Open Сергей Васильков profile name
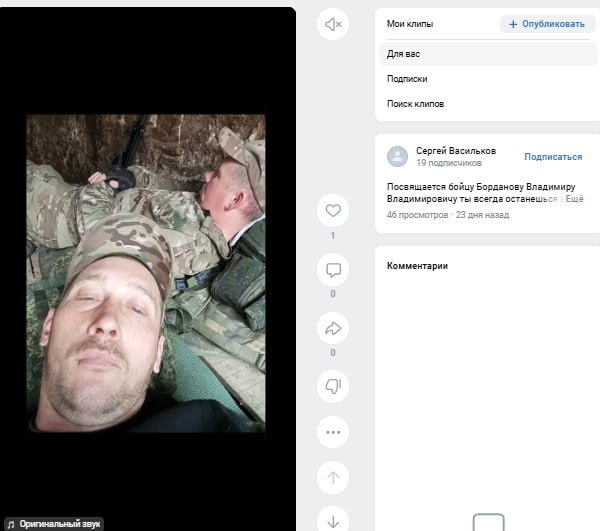The width and height of the screenshot is (600, 531). (x=456, y=151)
